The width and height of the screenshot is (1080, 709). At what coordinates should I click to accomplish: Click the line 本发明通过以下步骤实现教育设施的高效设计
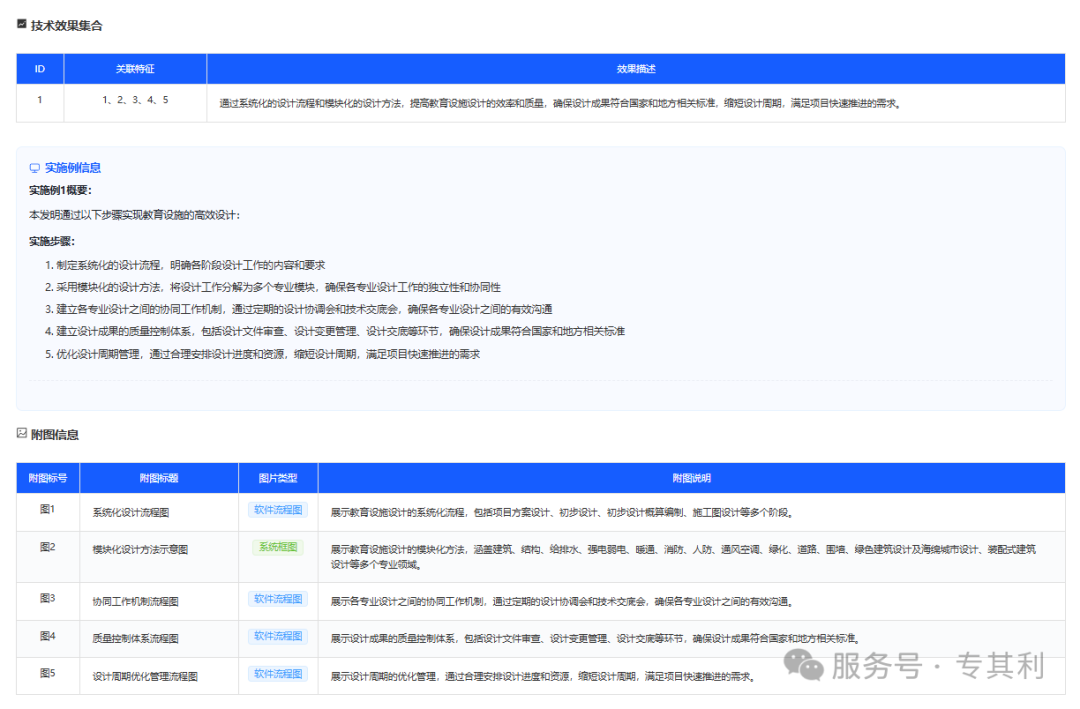point(134,215)
